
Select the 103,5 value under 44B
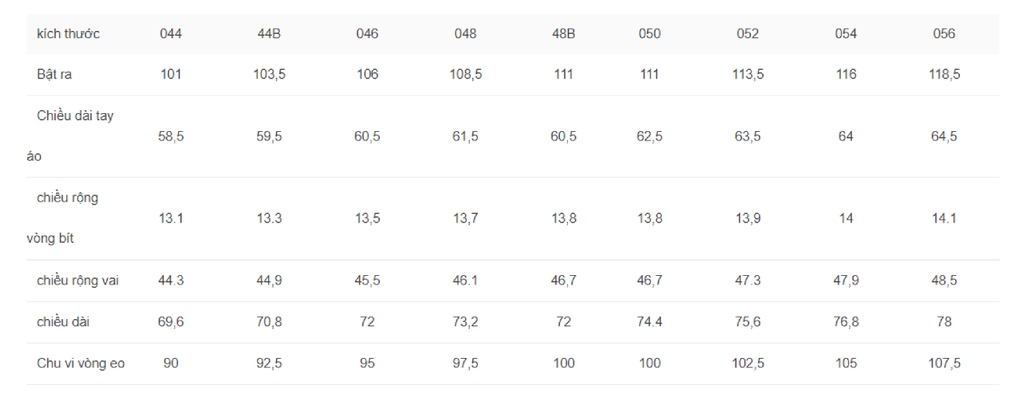coord(269,74)
